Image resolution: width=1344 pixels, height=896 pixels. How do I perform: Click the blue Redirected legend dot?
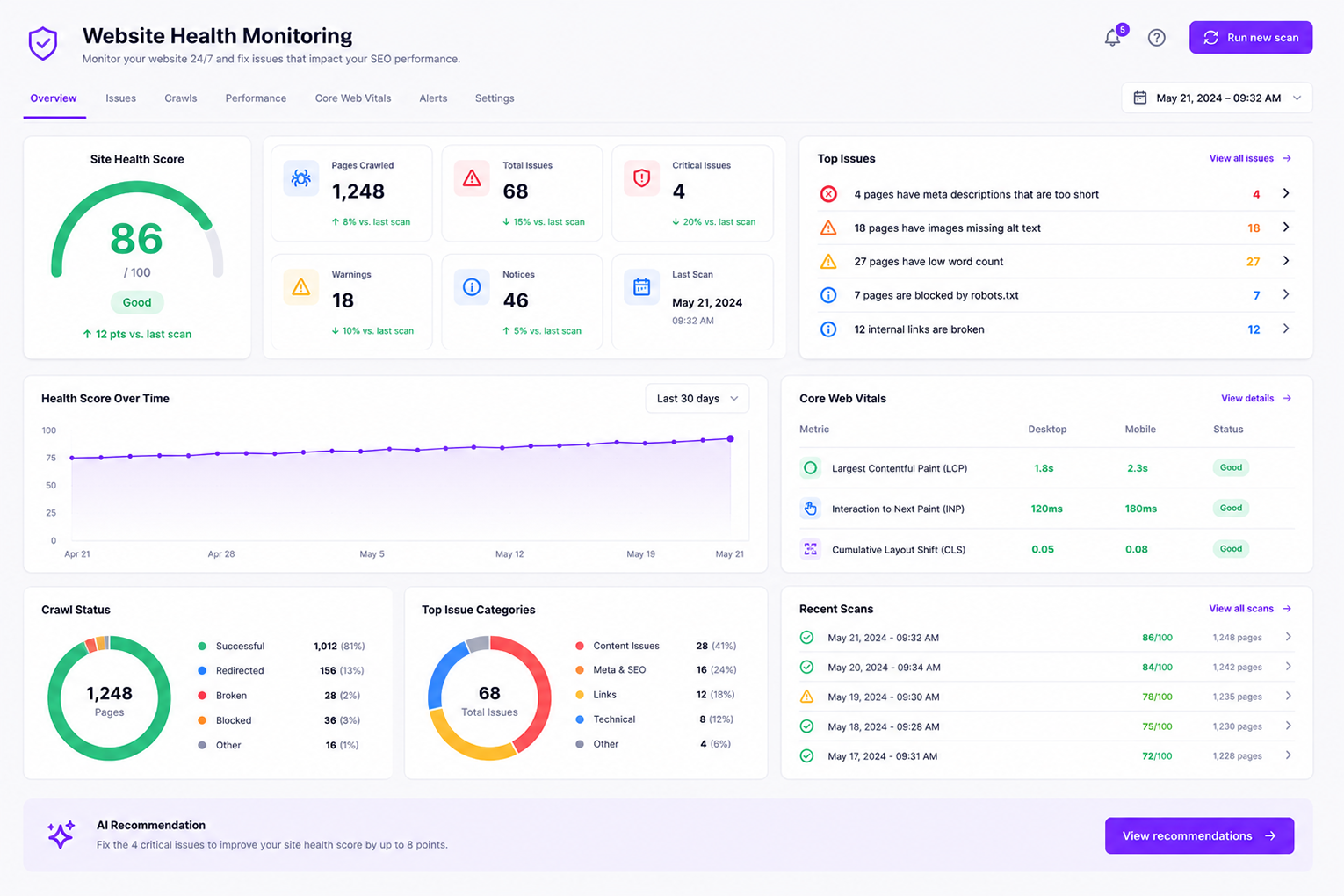click(202, 671)
